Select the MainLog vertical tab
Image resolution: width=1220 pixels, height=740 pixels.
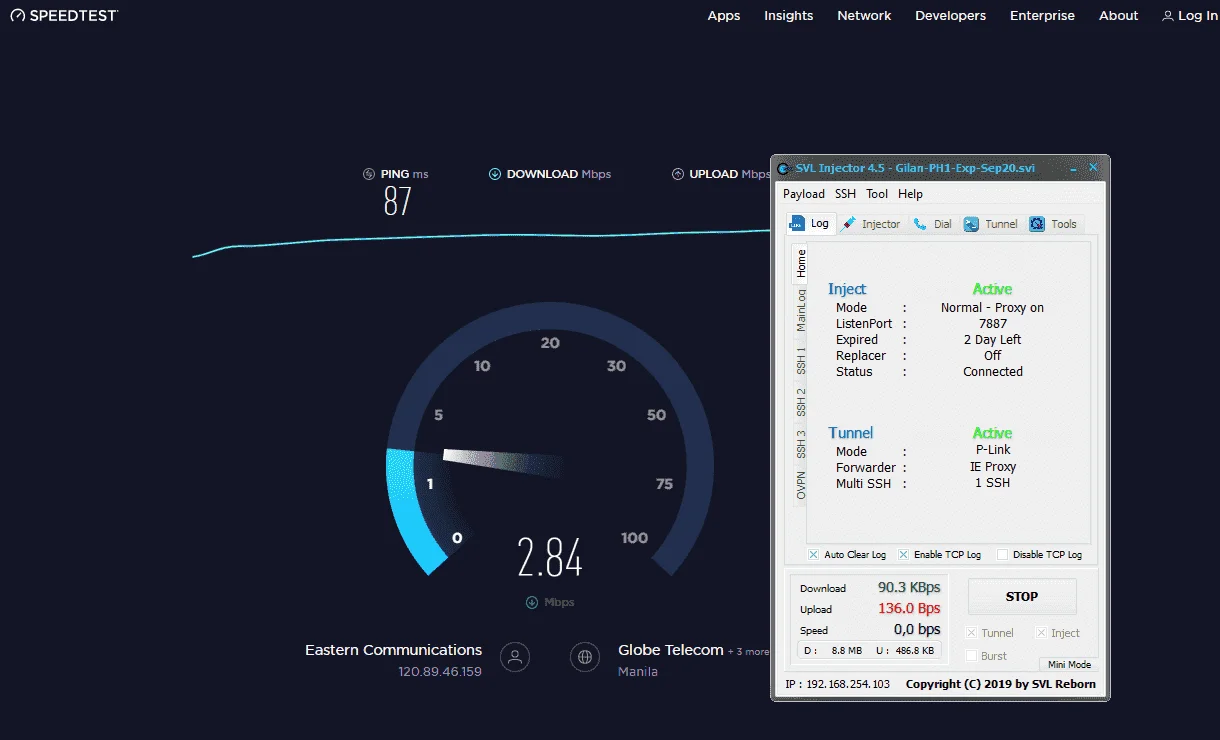(800, 310)
